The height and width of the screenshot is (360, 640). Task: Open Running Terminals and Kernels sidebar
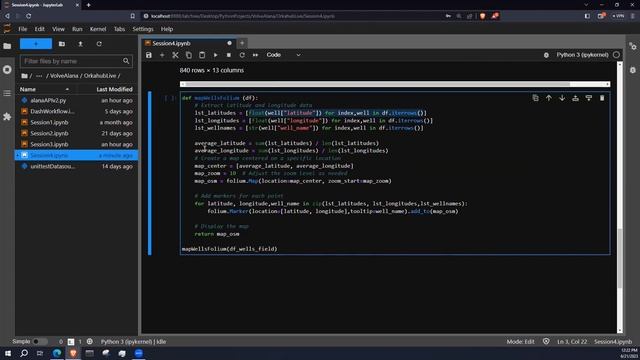pyautogui.click(x=7, y=69)
